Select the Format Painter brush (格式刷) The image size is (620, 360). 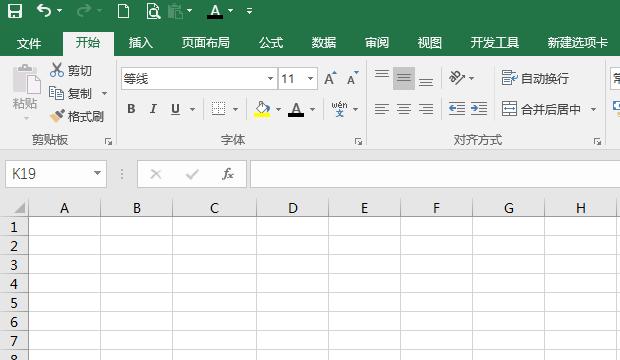coord(77,116)
